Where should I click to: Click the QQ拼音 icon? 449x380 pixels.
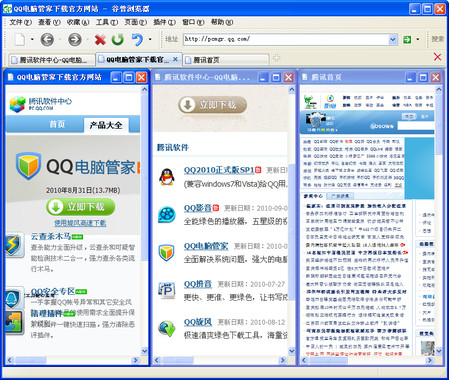click(166, 290)
